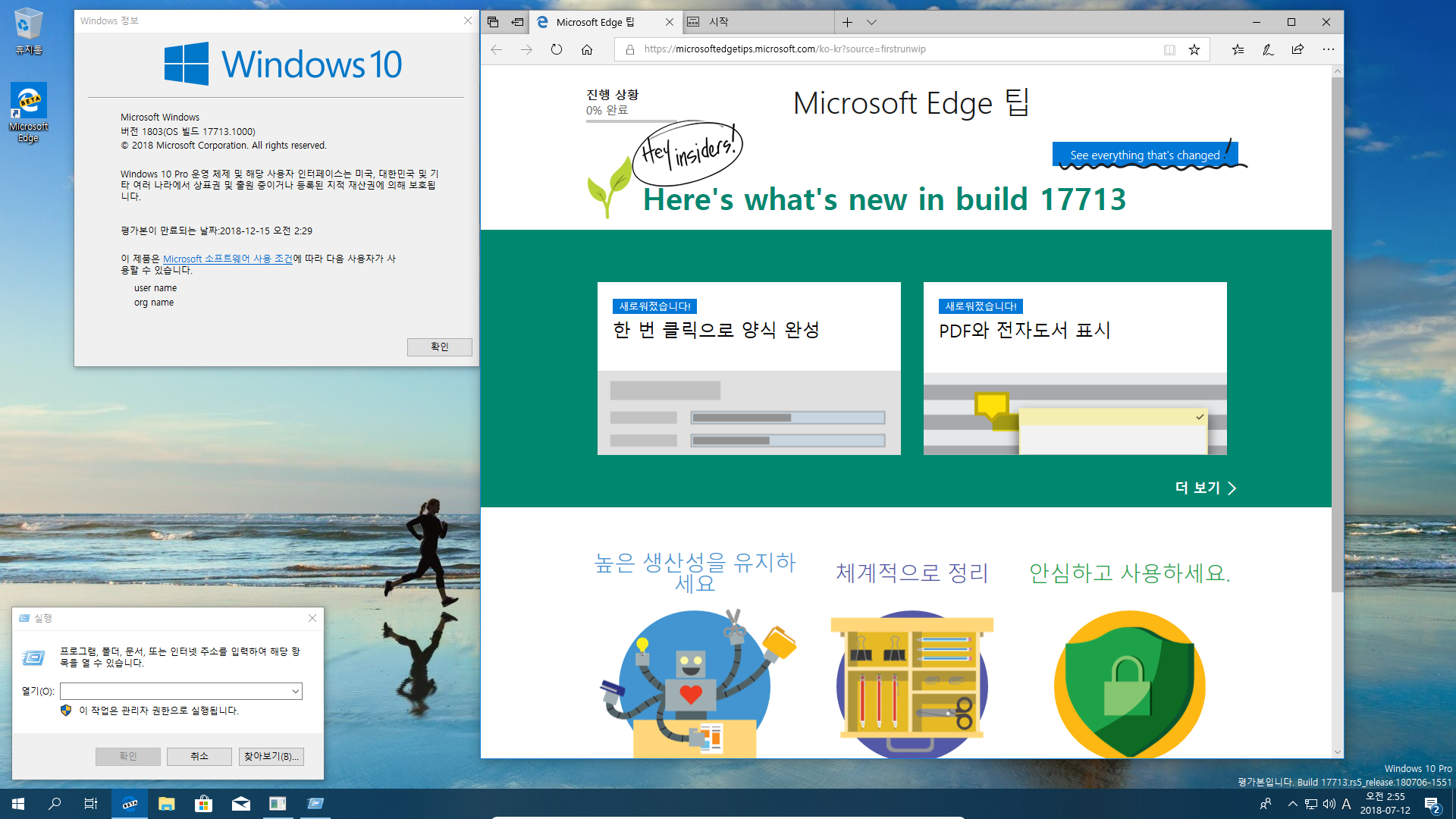The width and height of the screenshot is (1456, 819).
Task: Open Action Center notifications
Action: [x=1433, y=805]
